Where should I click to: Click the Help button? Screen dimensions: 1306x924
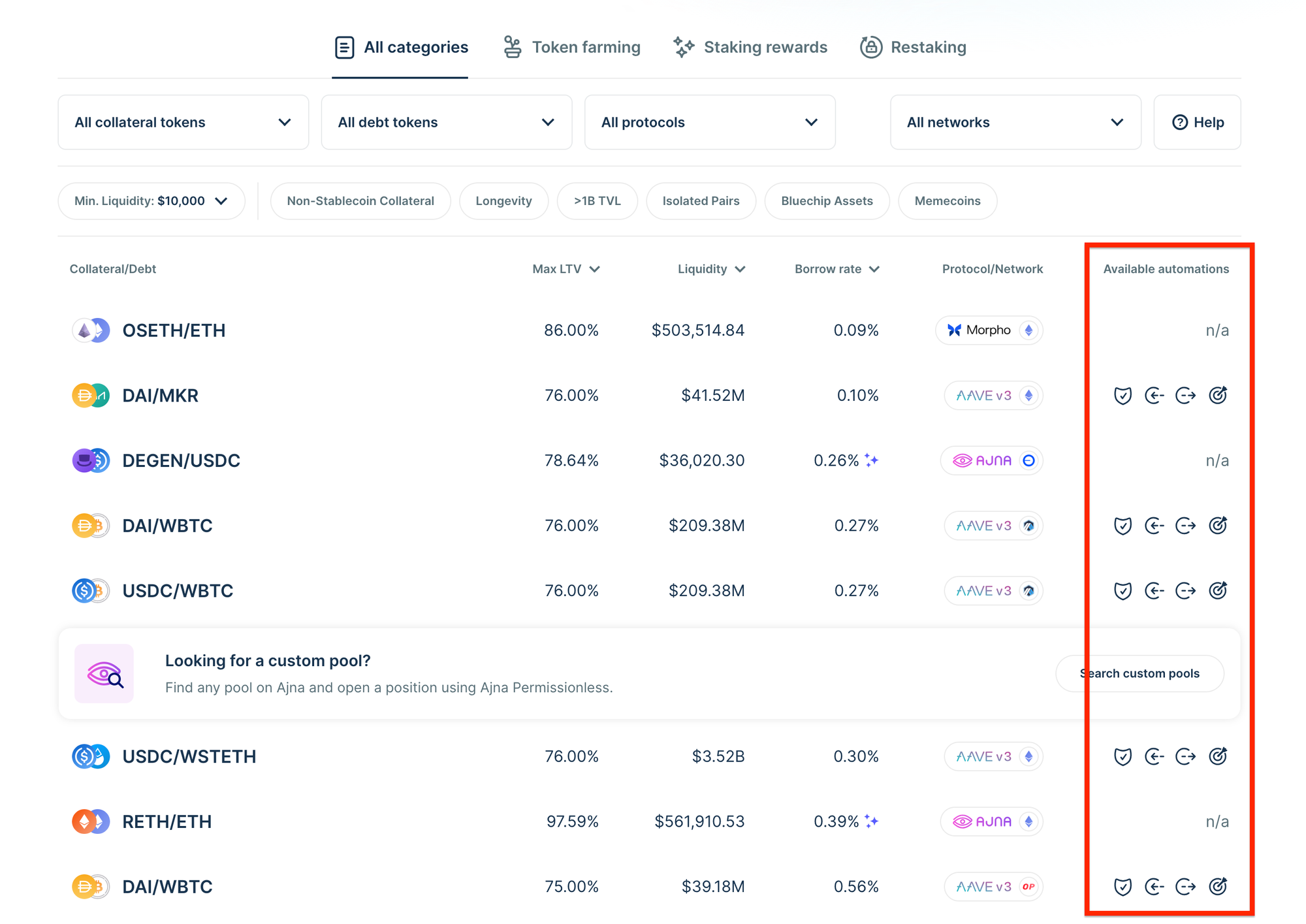tap(1197, 122)
